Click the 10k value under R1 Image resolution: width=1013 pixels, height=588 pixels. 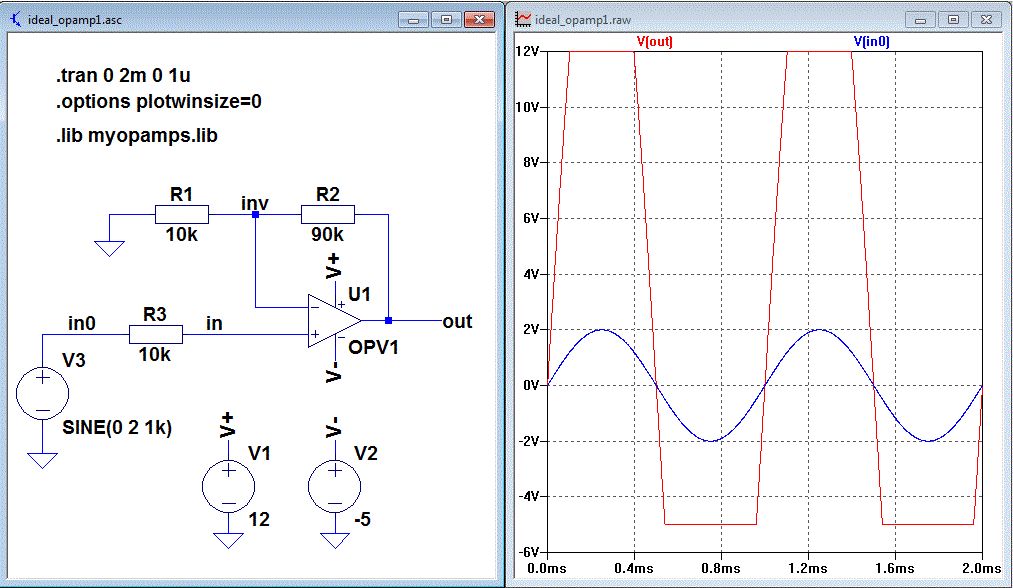point(182,235)
